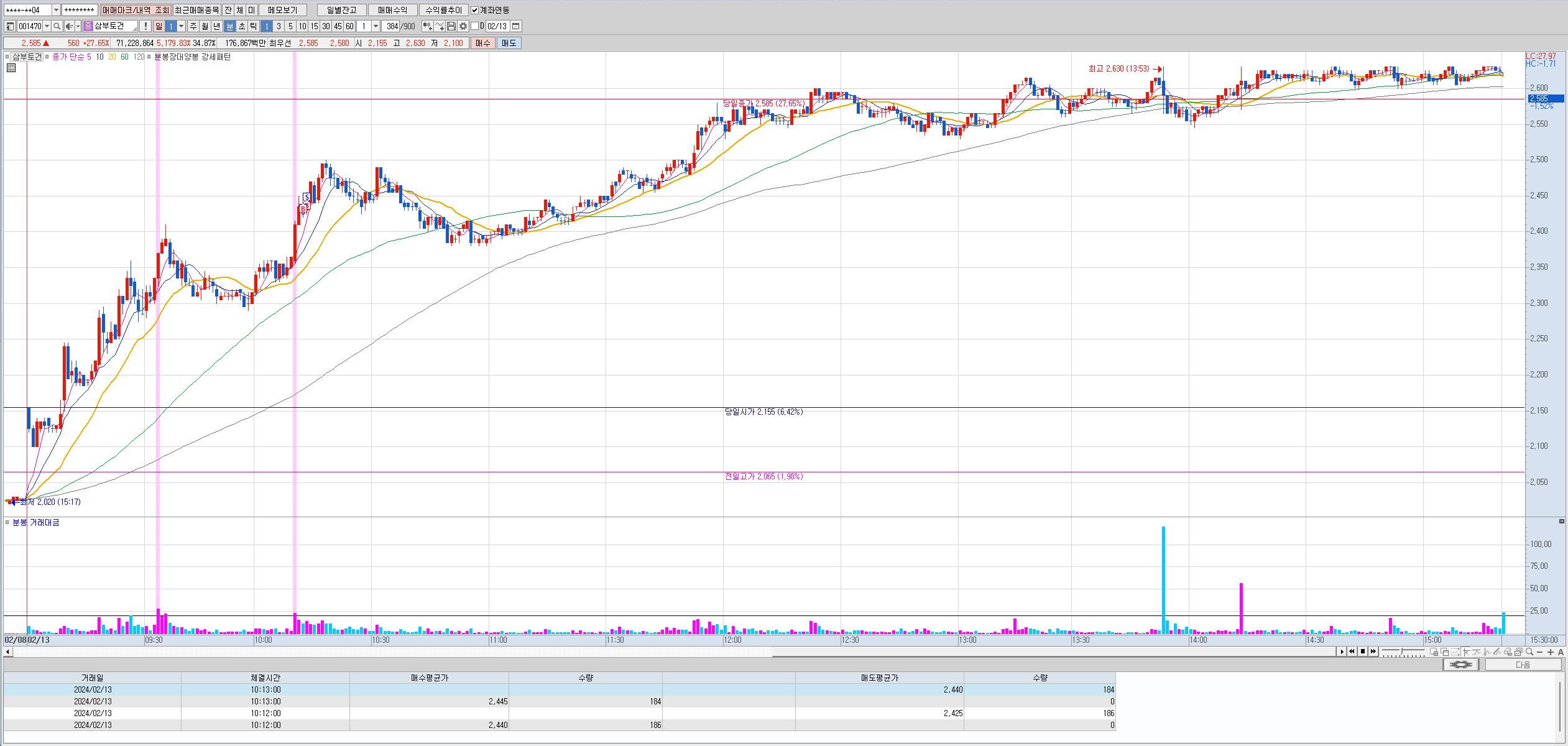Viewport: 1568px width, 746px height.
Task: Open the calendar date picker icon
Action: [516, 26]
